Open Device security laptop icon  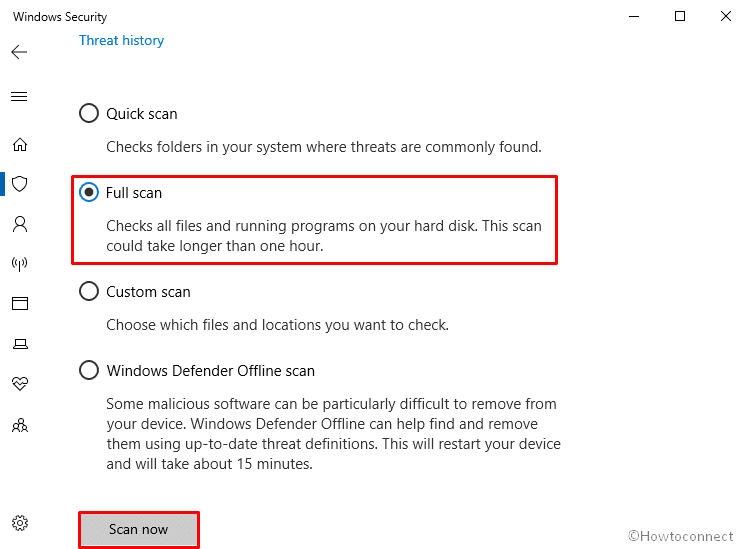[x=20, y=343]
